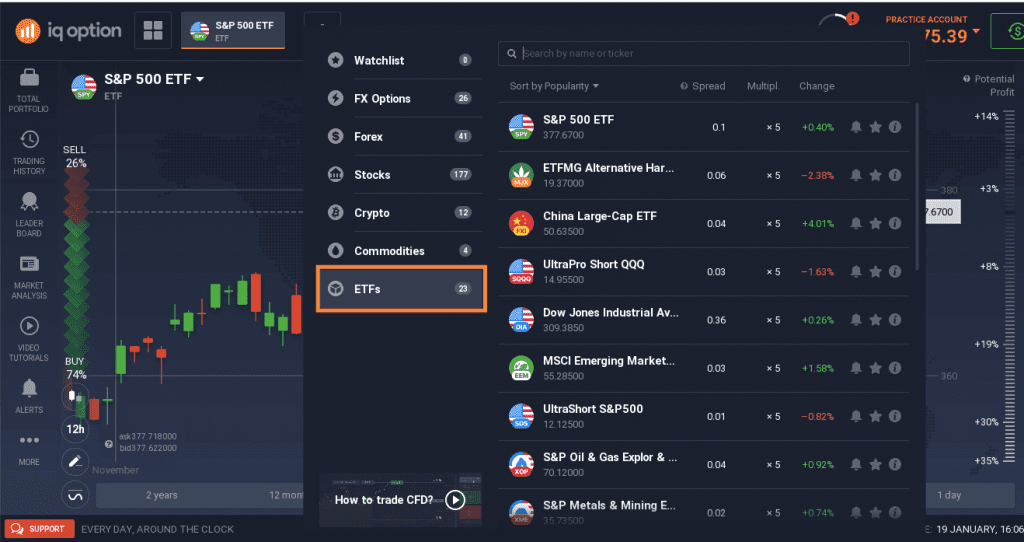Select the Stocks category
Screen dimensions: 1024x542
pyautogui.click(x=400, y=174)
